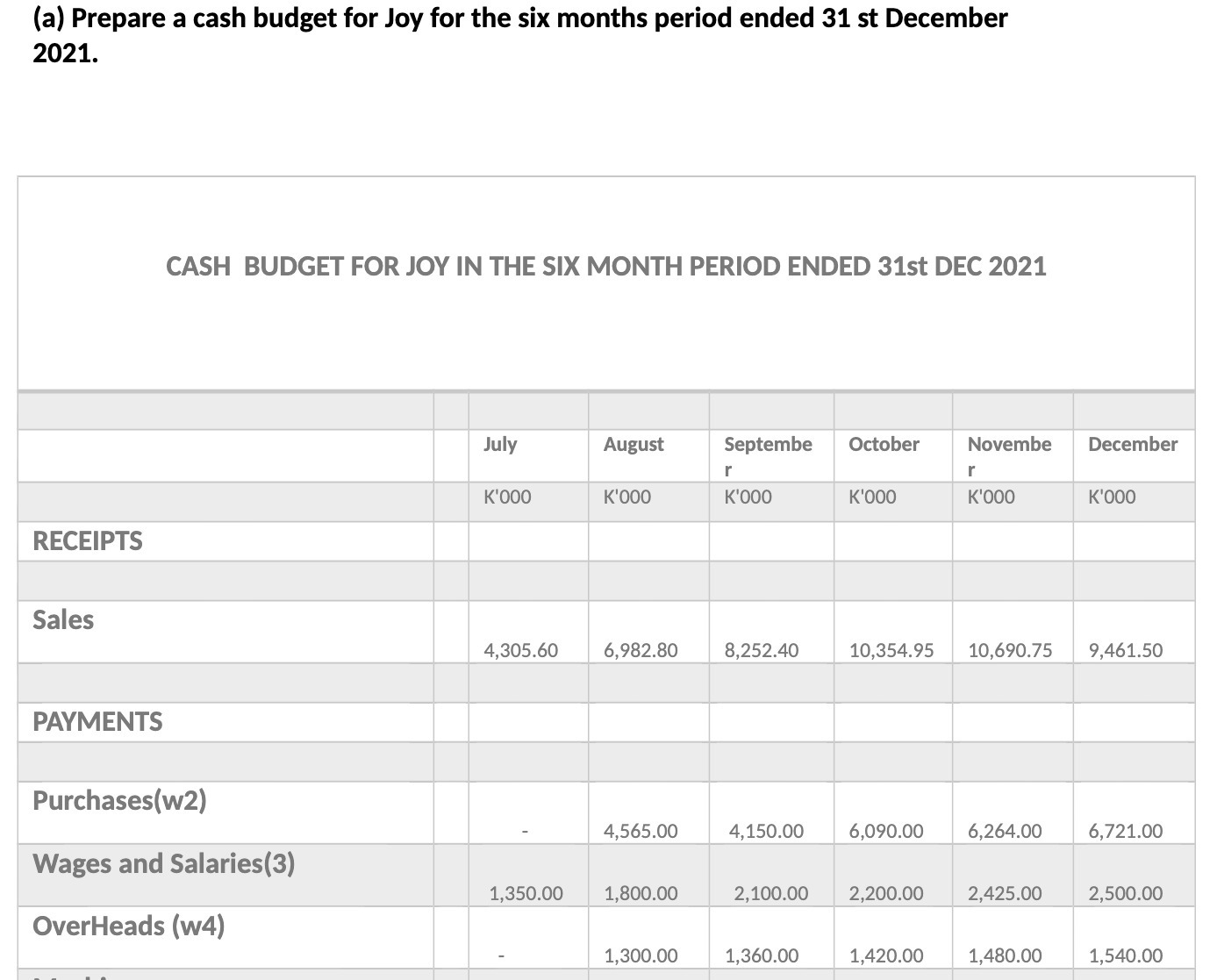Select the November column header
The image size is (1217, 980).
[1010, 445]
